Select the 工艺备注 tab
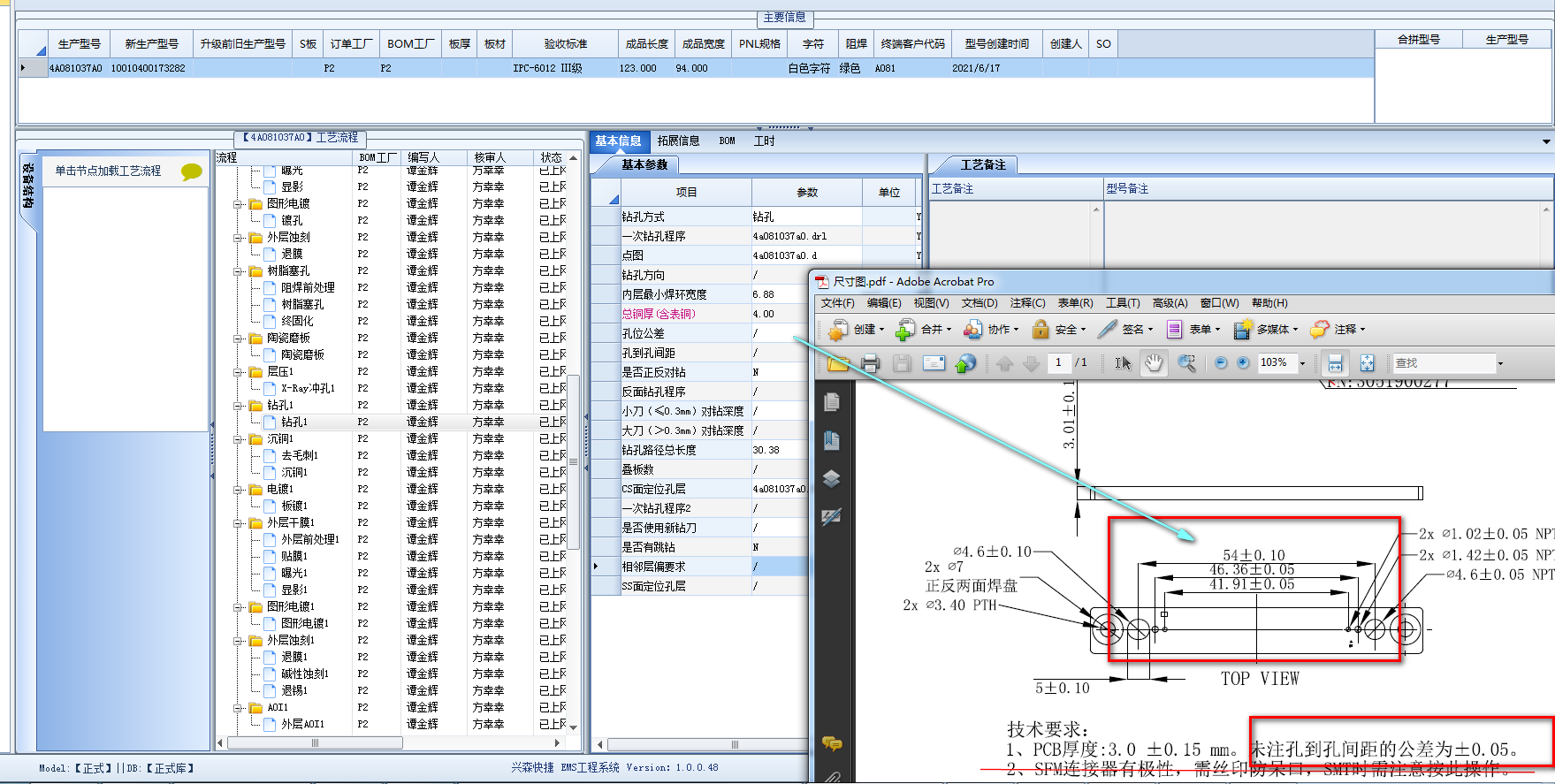This screenshot has width=1555, height=784. click(983, 165)
